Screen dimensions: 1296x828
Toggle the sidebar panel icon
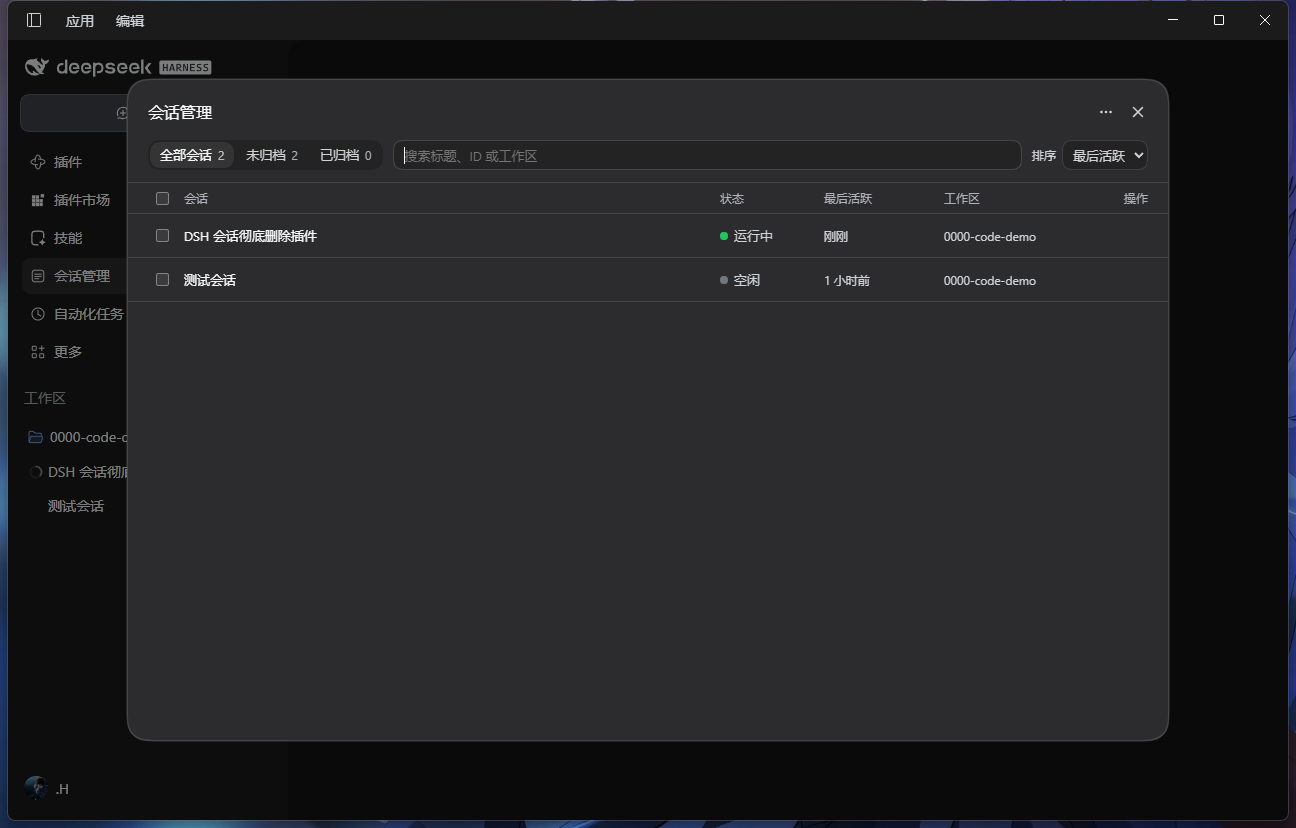tap(34, 20)
